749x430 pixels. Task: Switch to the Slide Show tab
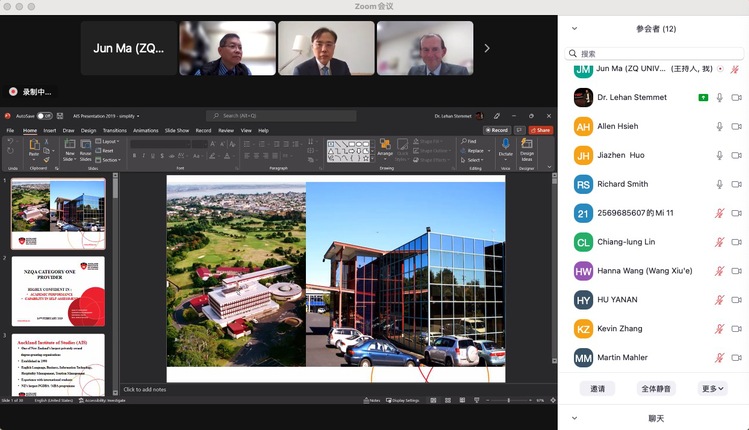[177, 130]
